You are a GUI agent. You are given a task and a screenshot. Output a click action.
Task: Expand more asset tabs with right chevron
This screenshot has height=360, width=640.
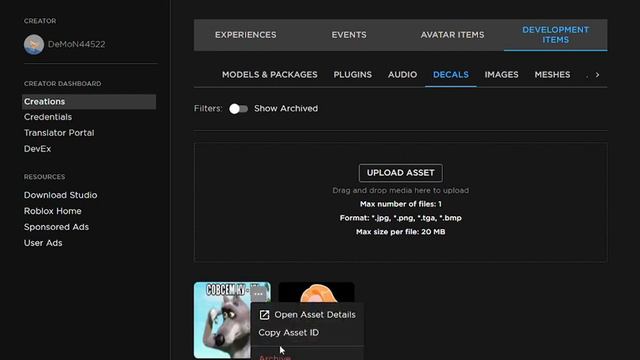click(x=597, y=75)
